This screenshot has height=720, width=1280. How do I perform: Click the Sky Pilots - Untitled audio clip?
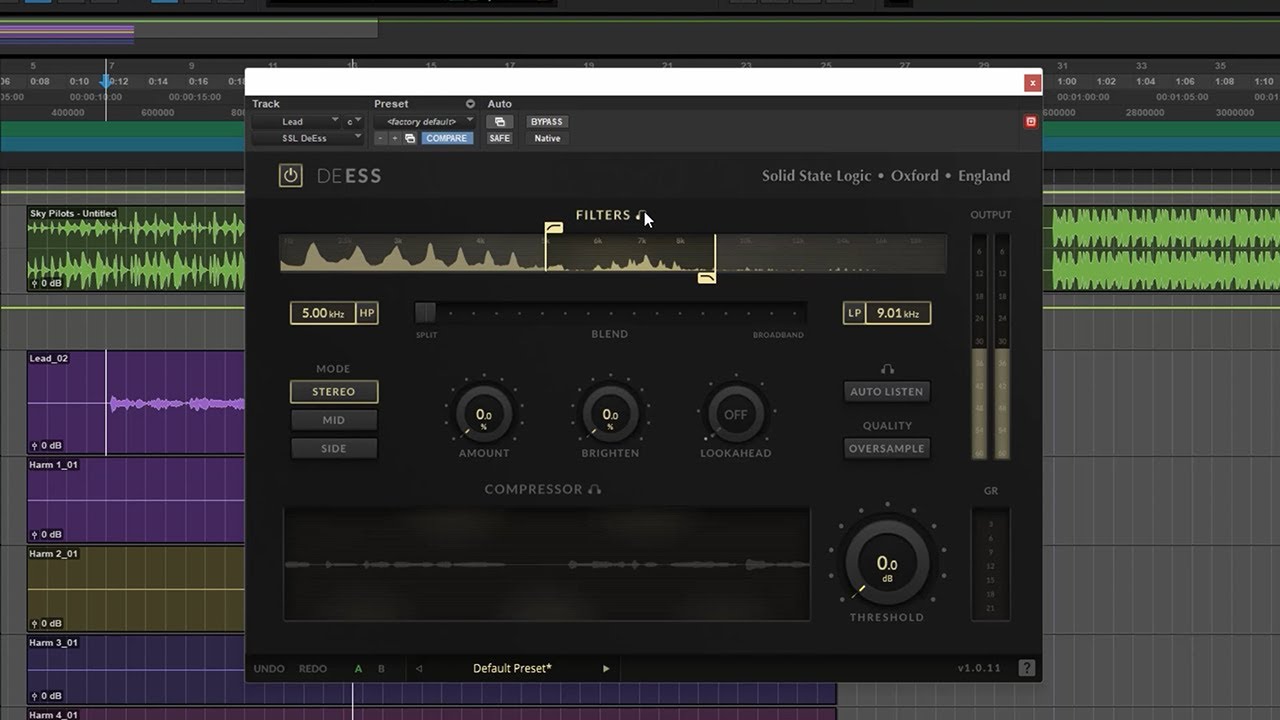tap(136, 249)
